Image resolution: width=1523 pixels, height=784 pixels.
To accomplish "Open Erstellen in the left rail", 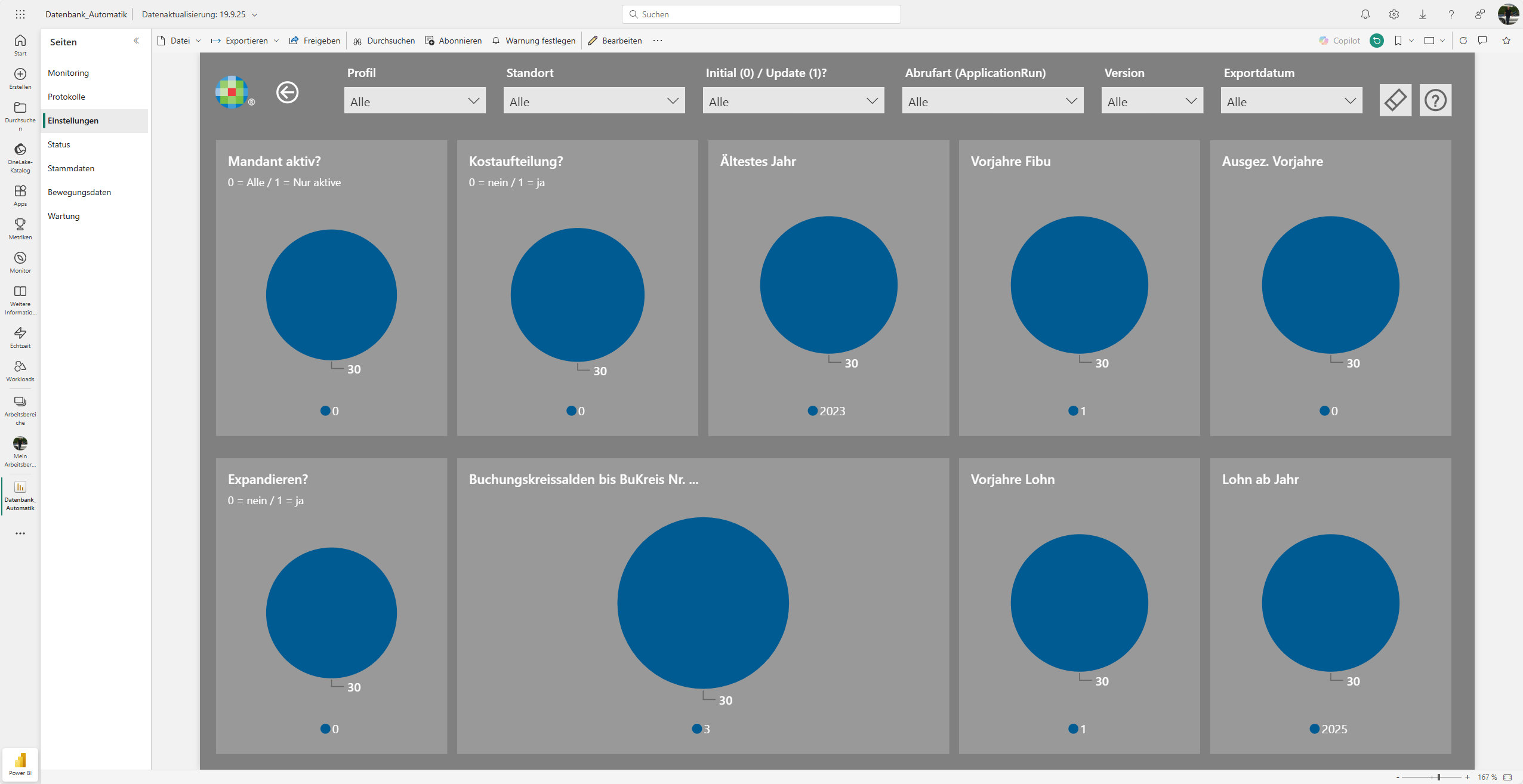I will click(x=20, y=78).
